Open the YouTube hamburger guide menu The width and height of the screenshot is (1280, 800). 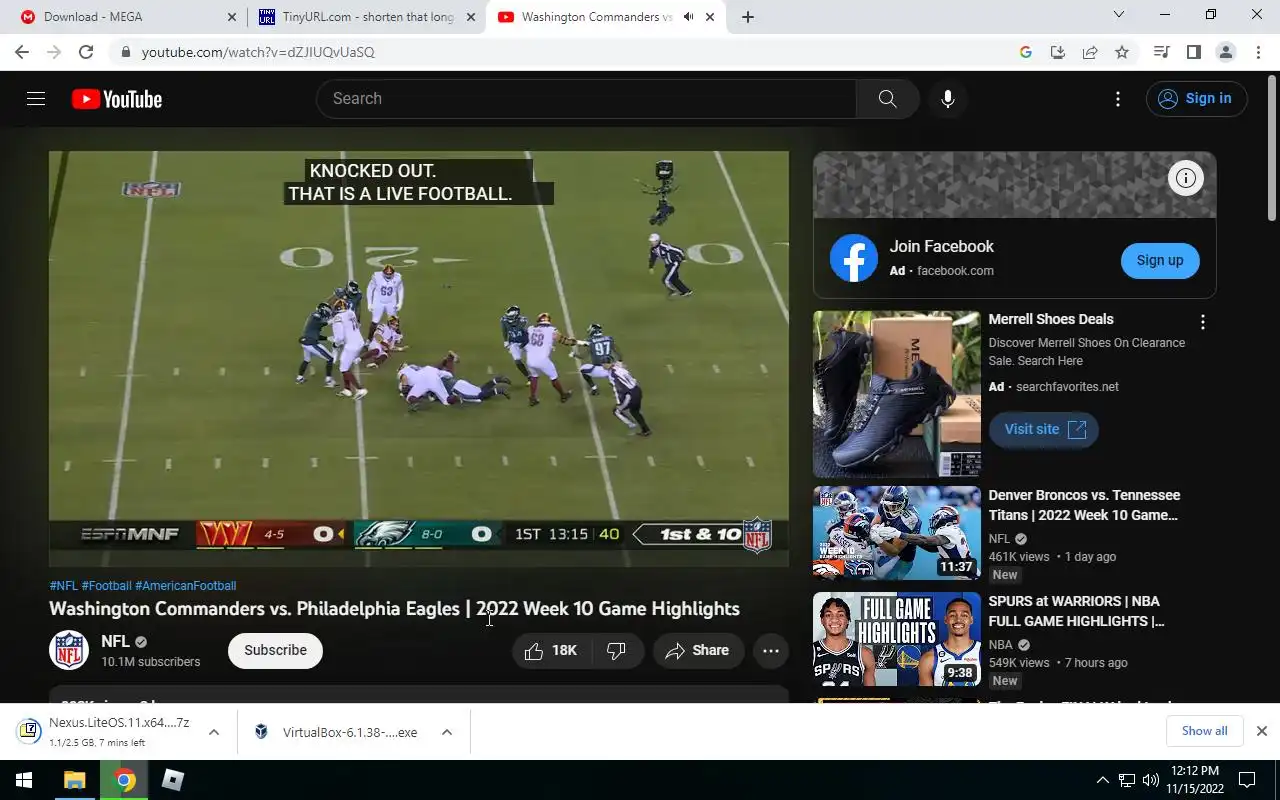36,99
